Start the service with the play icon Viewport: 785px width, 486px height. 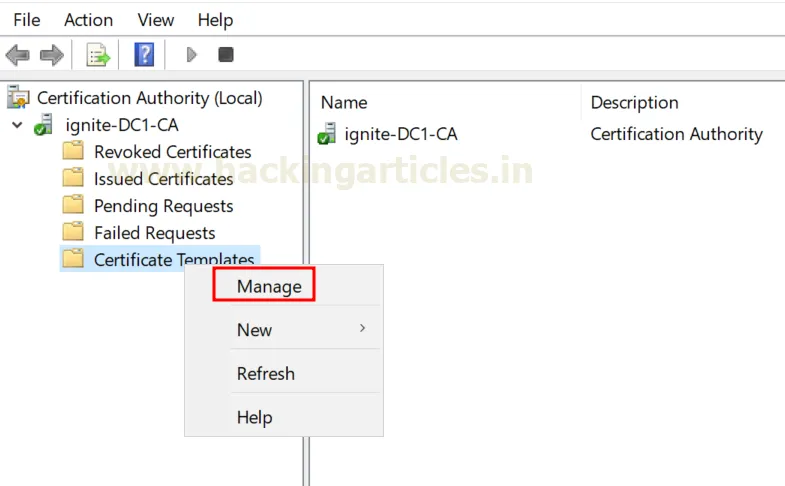[192, 54]
